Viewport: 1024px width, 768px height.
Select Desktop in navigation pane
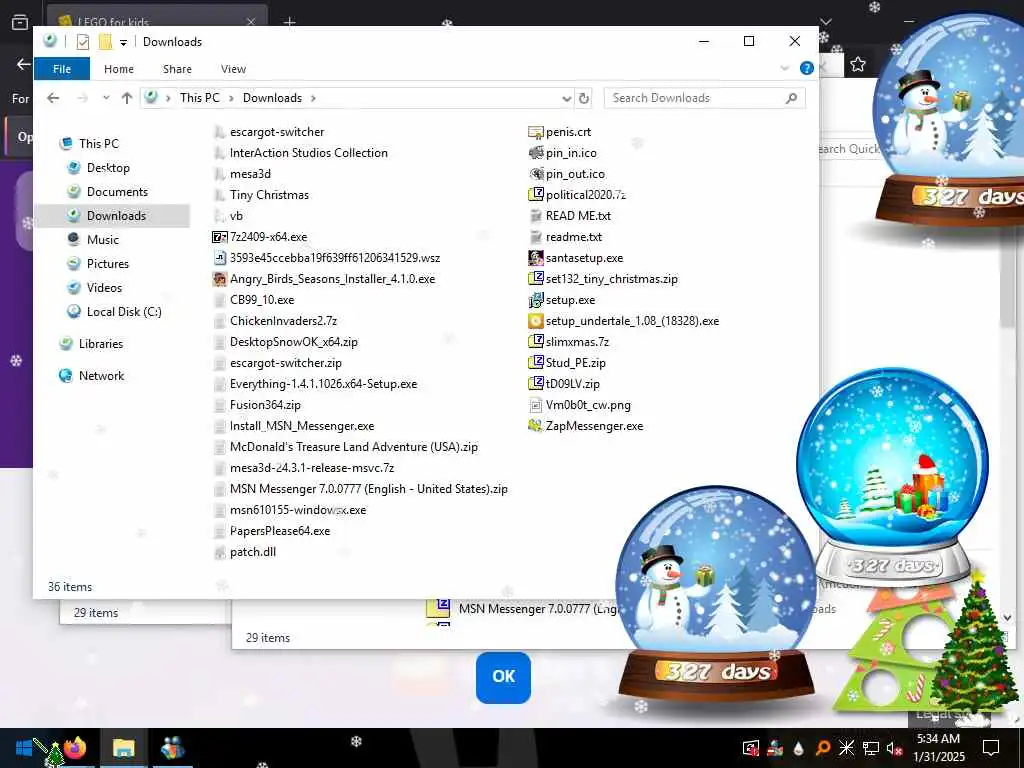tap(108, 168)
